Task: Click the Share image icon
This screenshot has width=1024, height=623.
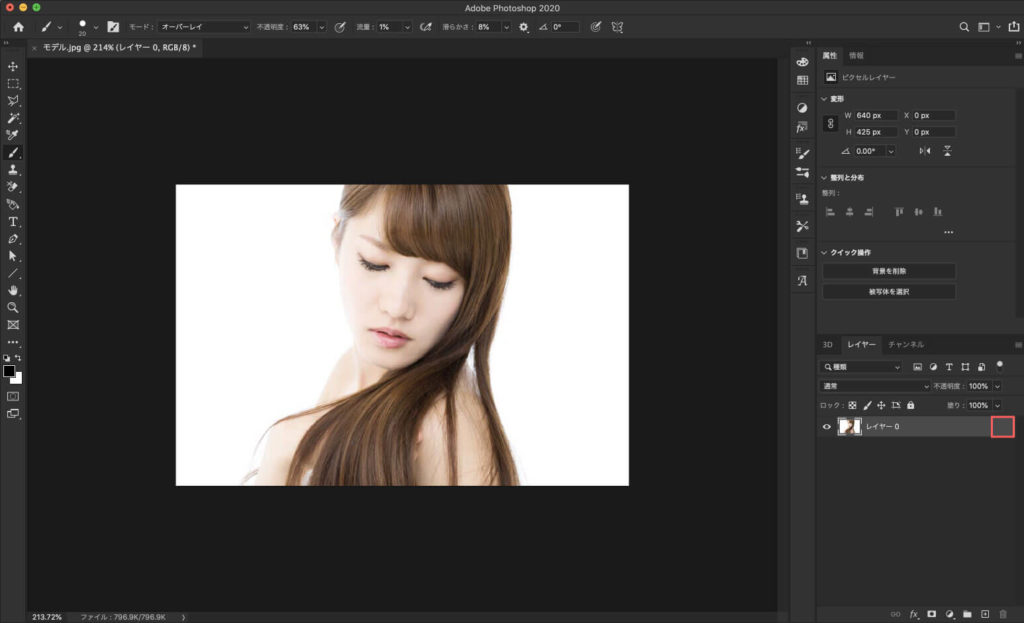Action: click(x=1014, y=27)
